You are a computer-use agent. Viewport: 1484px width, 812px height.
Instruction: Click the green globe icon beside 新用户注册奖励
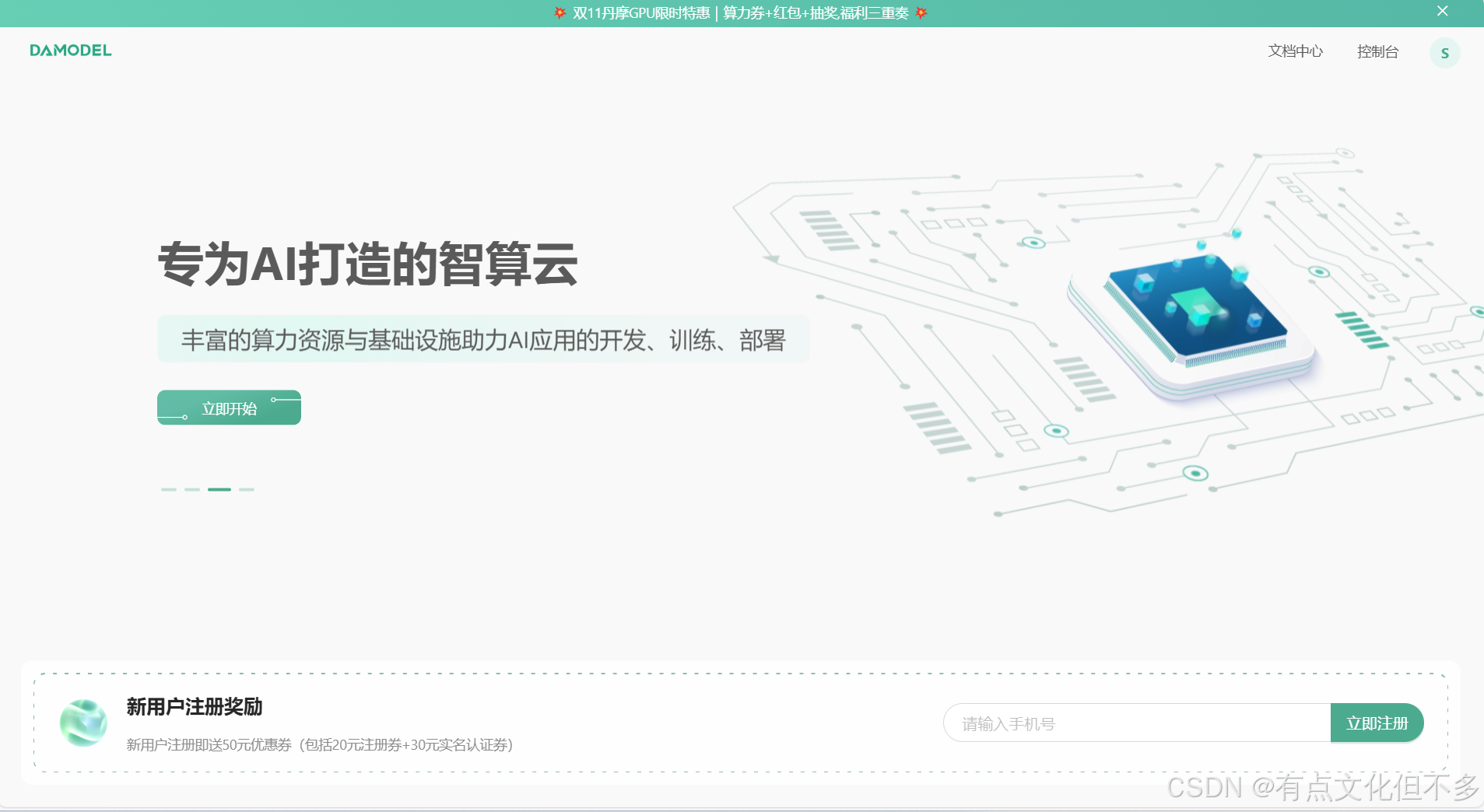[83, 723]
